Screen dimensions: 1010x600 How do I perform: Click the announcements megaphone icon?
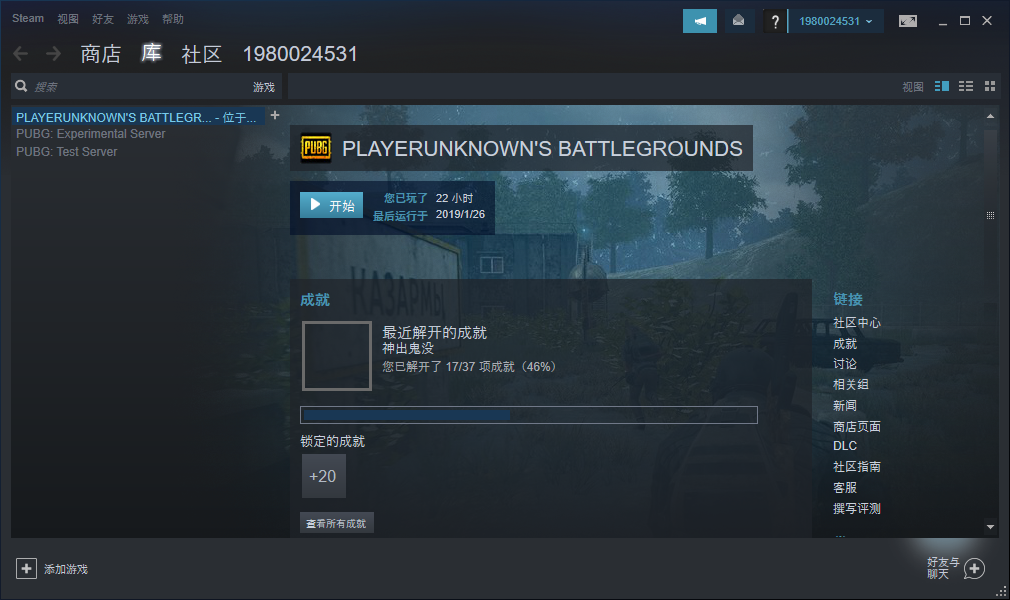700,21
